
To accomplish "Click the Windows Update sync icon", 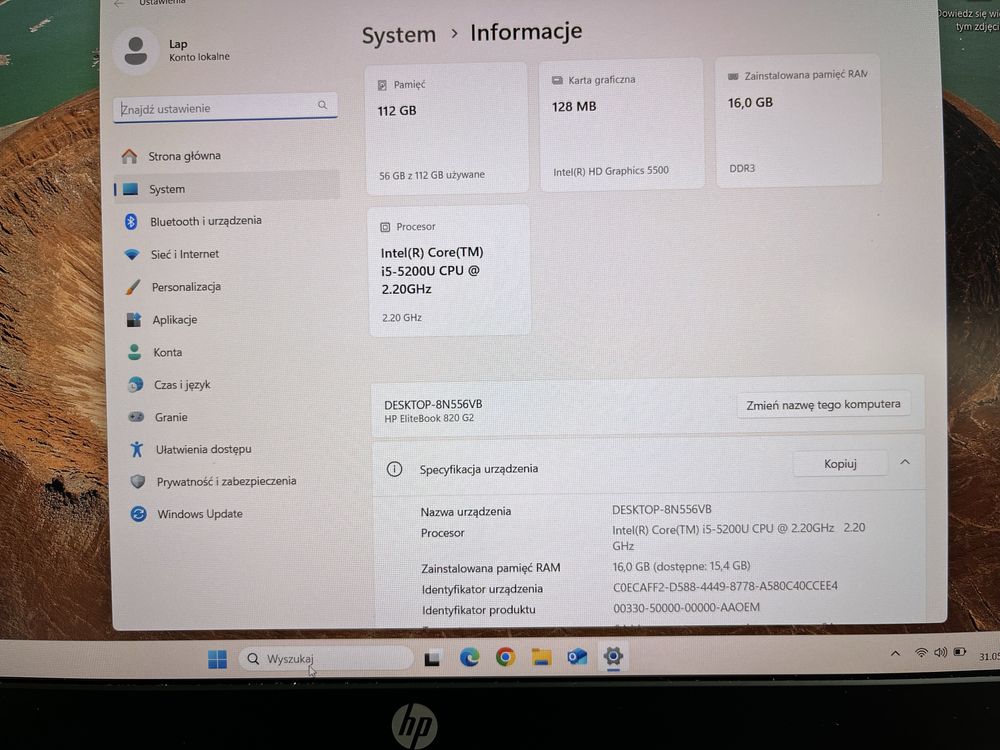I will (x=138, y=514).
